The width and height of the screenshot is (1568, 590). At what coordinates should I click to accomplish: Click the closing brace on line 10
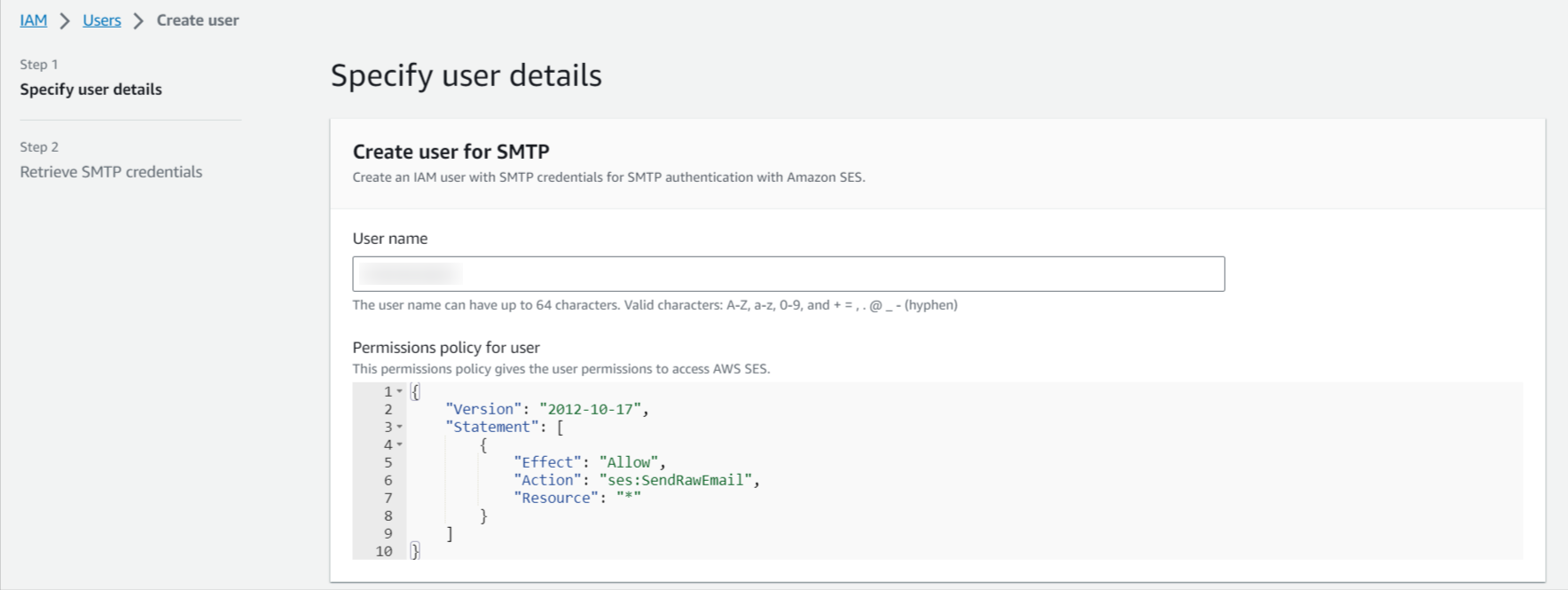coord(415,551)
